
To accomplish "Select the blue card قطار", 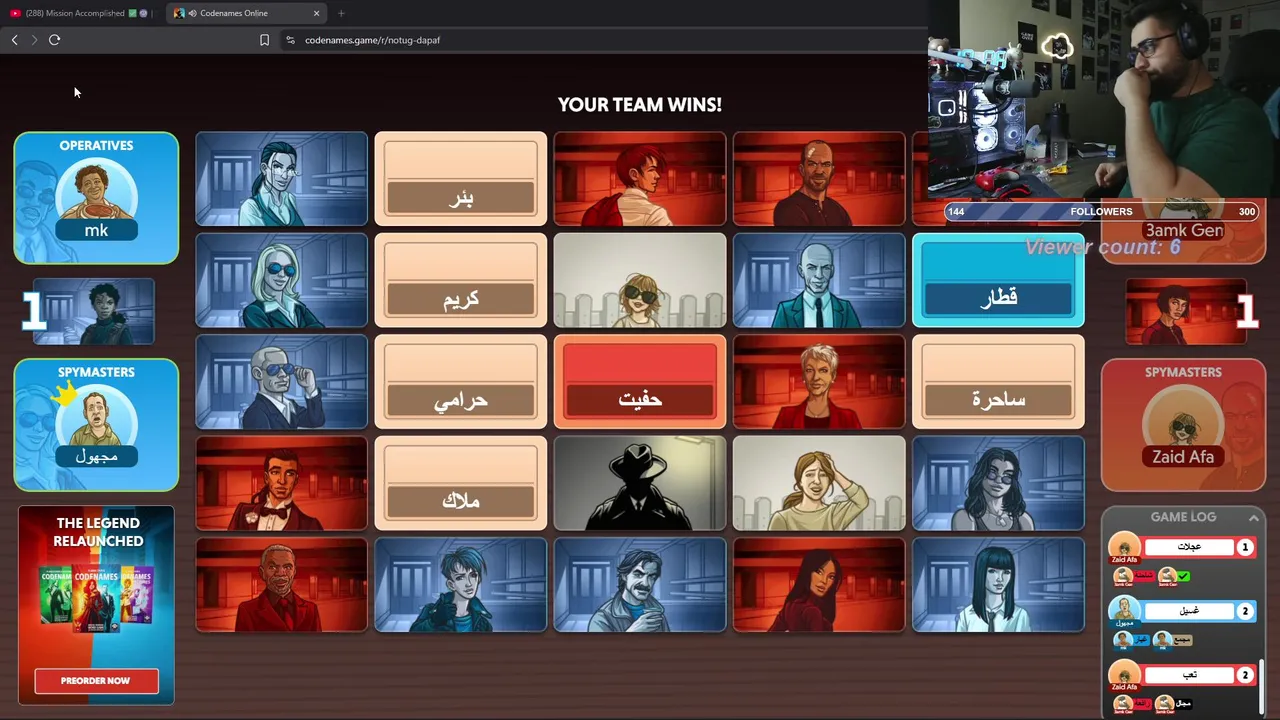I will (998, 281).
